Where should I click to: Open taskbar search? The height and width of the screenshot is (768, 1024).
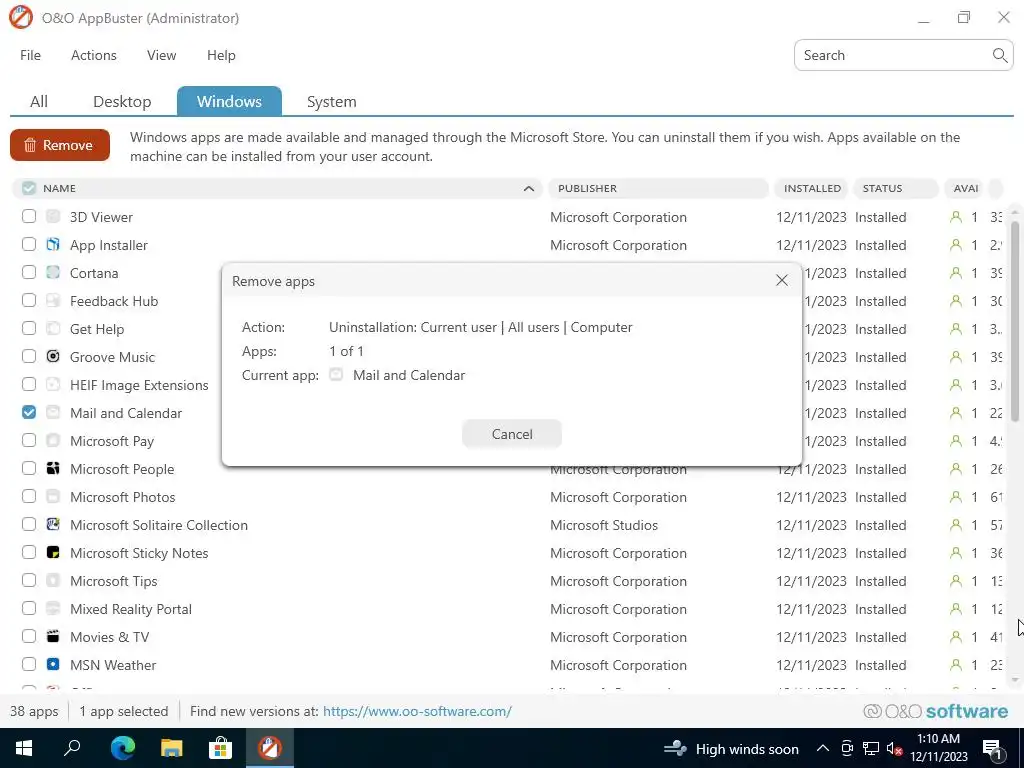pos(72,748)
